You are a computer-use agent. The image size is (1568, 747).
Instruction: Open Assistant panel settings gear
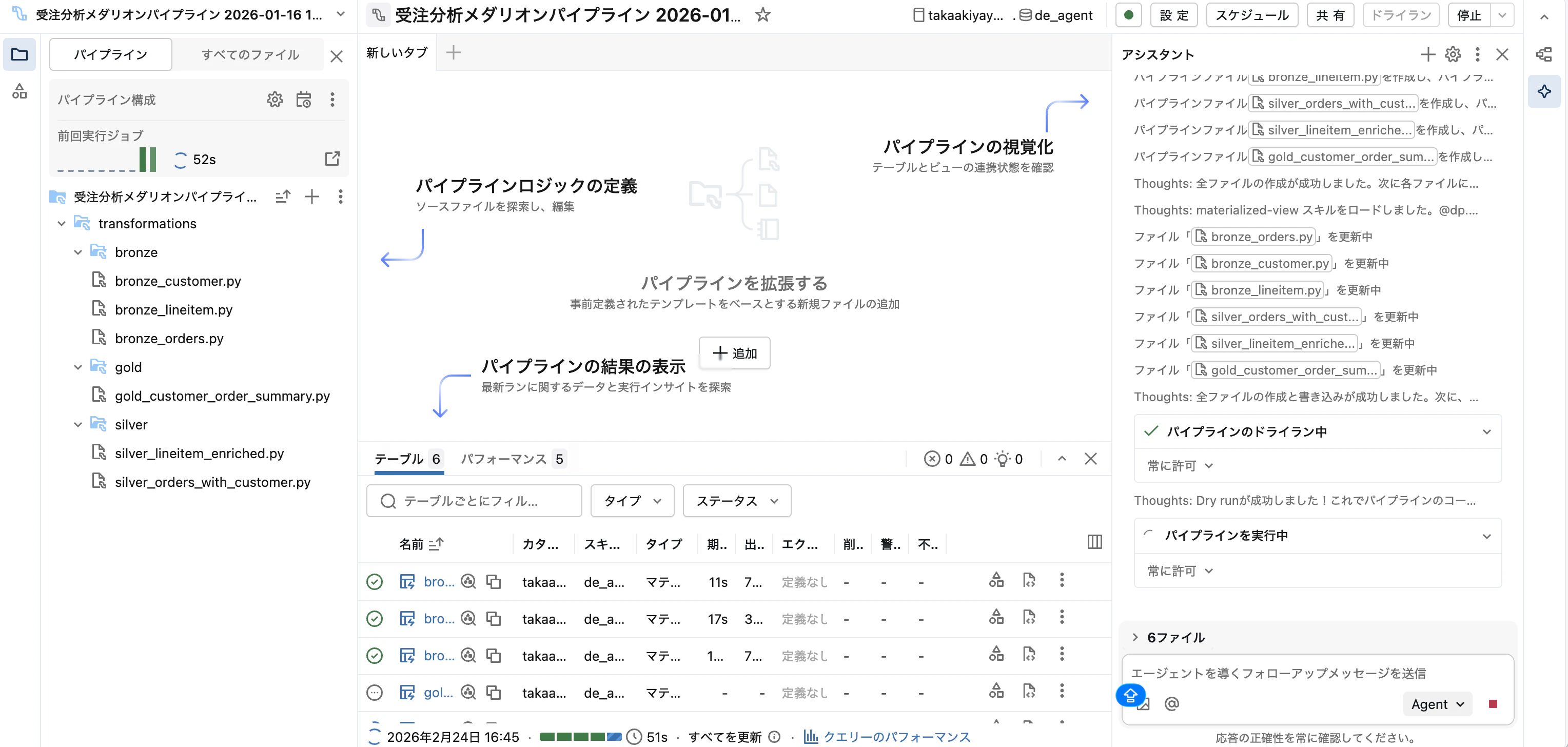1453,54
